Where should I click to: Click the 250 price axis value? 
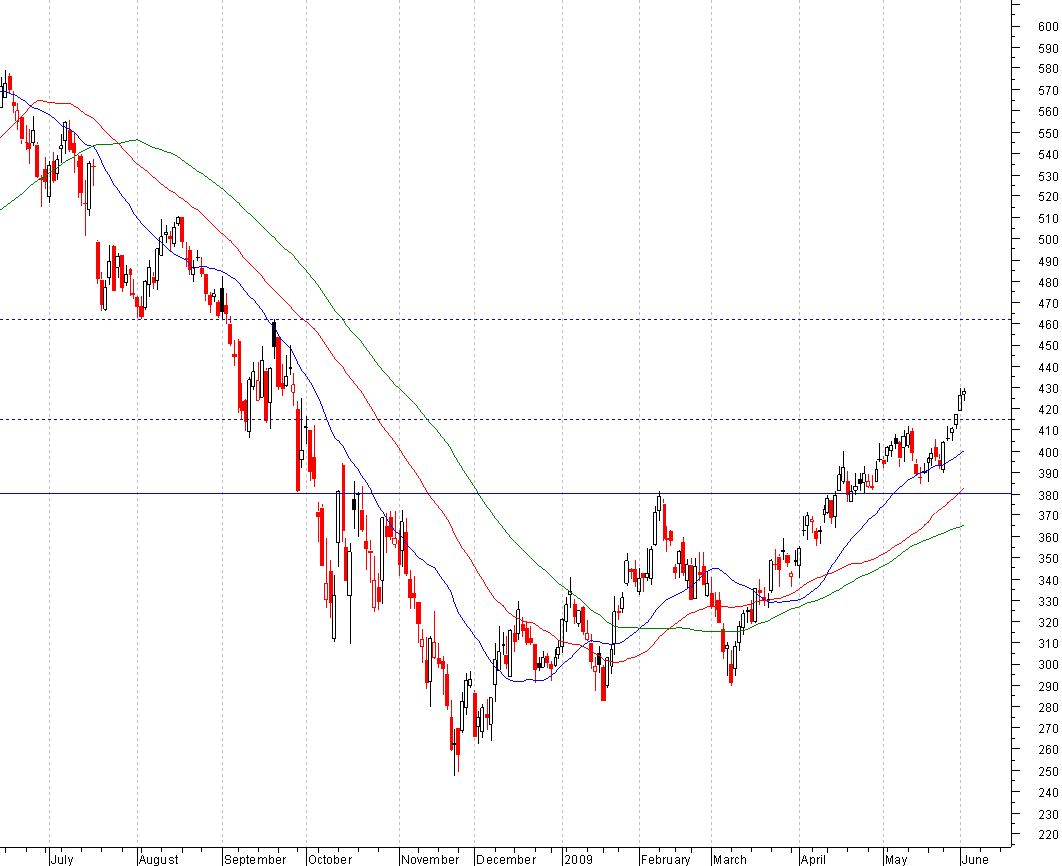(x=1048, y=771)
